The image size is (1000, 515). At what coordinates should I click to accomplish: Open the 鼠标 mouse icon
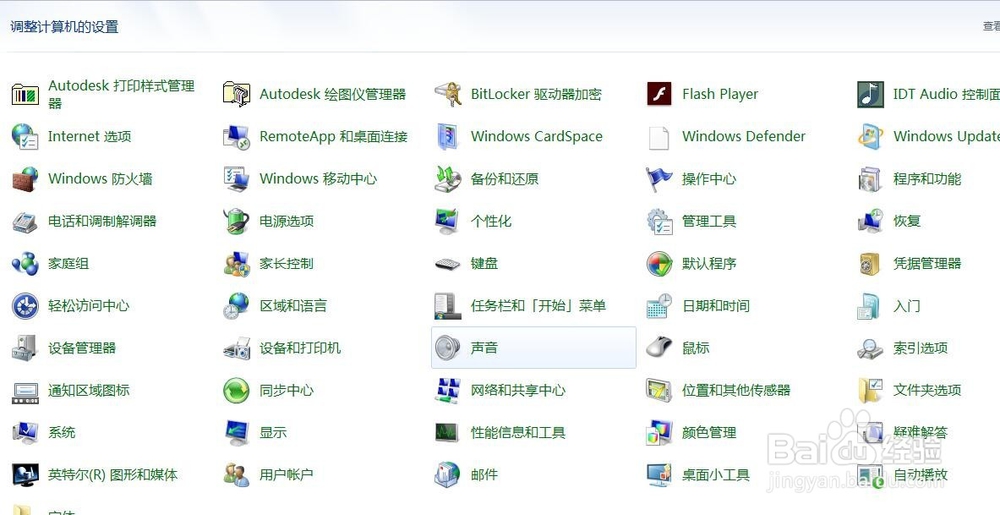659,348
